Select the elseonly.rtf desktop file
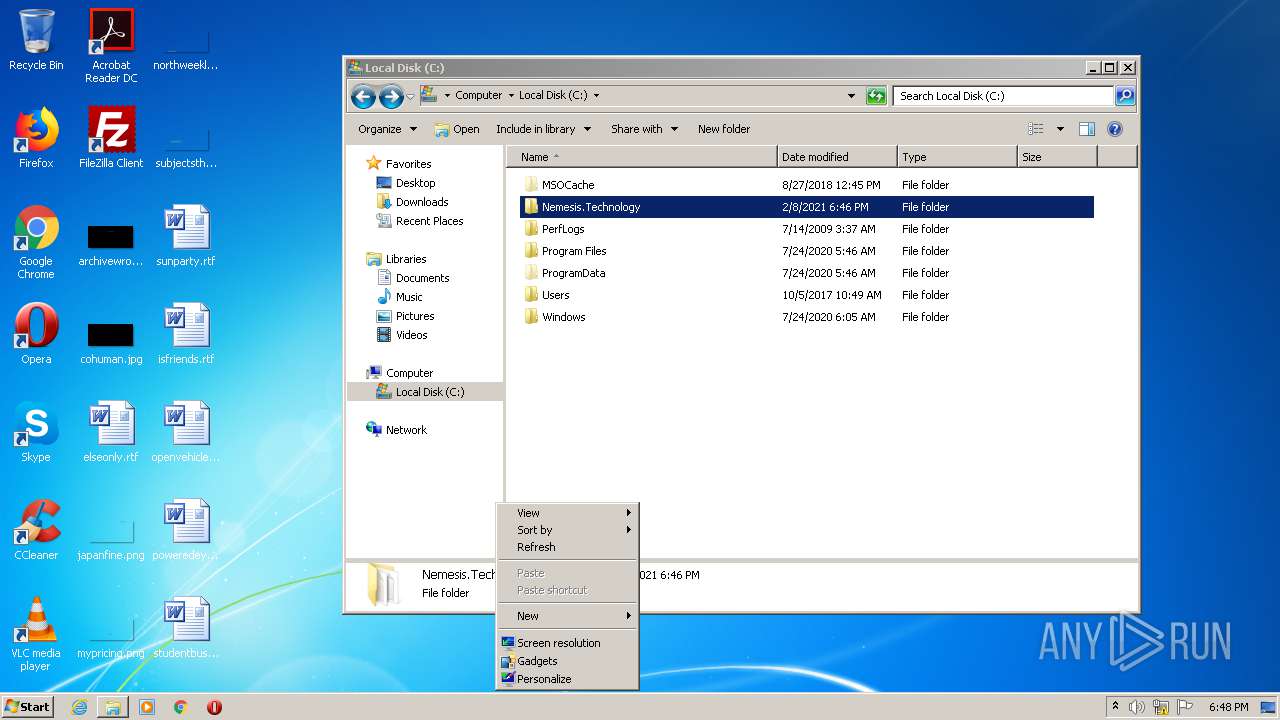The width and height of the screenshot is (1280, 720). [x=111, y=432]
